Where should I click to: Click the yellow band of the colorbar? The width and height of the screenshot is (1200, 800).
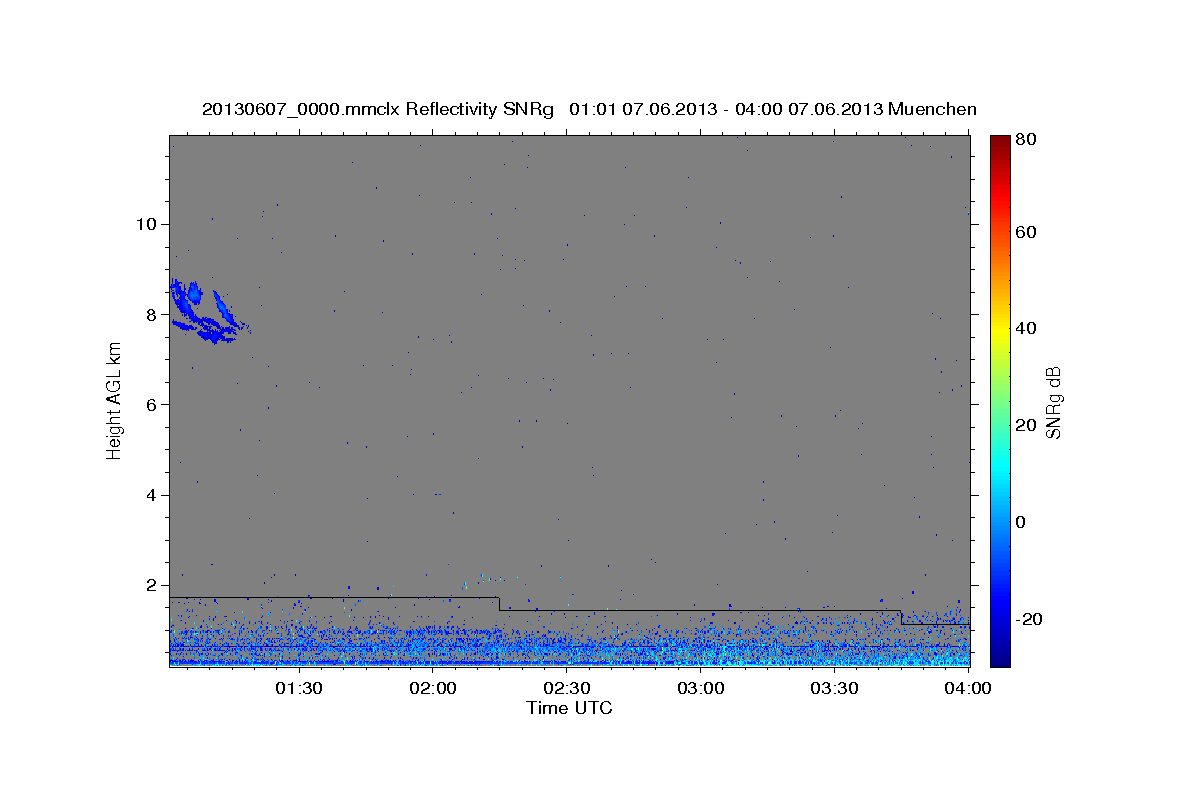click(x=1000, y=328)
